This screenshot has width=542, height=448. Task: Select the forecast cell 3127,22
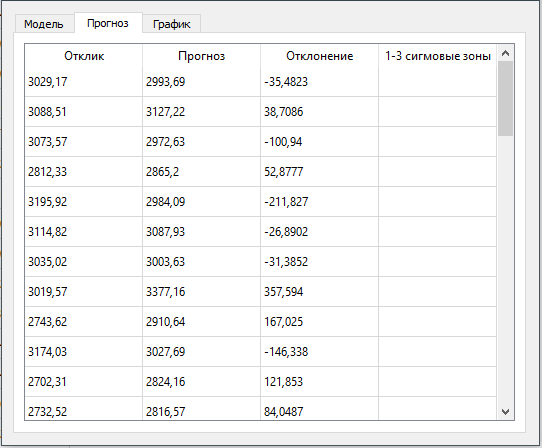point(202,112)
